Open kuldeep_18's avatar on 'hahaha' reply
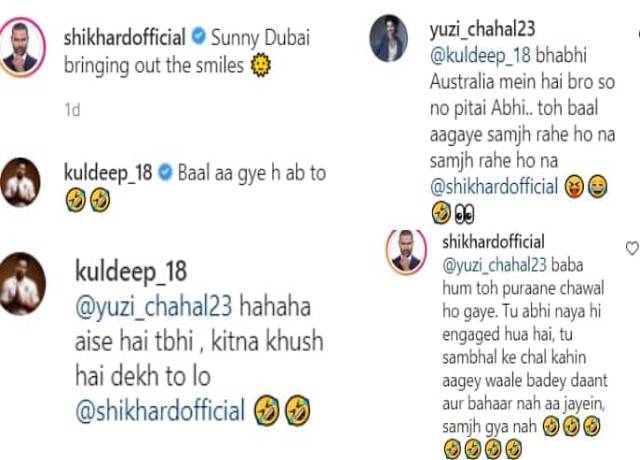The width and height of the screenshot is (640, 460). click(22, 284)
